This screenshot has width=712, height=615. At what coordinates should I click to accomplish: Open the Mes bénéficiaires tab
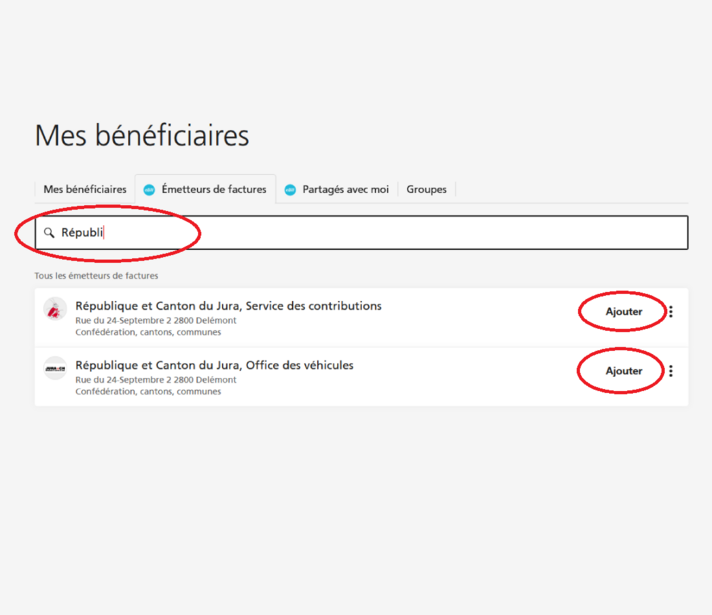tap(85, 189)
